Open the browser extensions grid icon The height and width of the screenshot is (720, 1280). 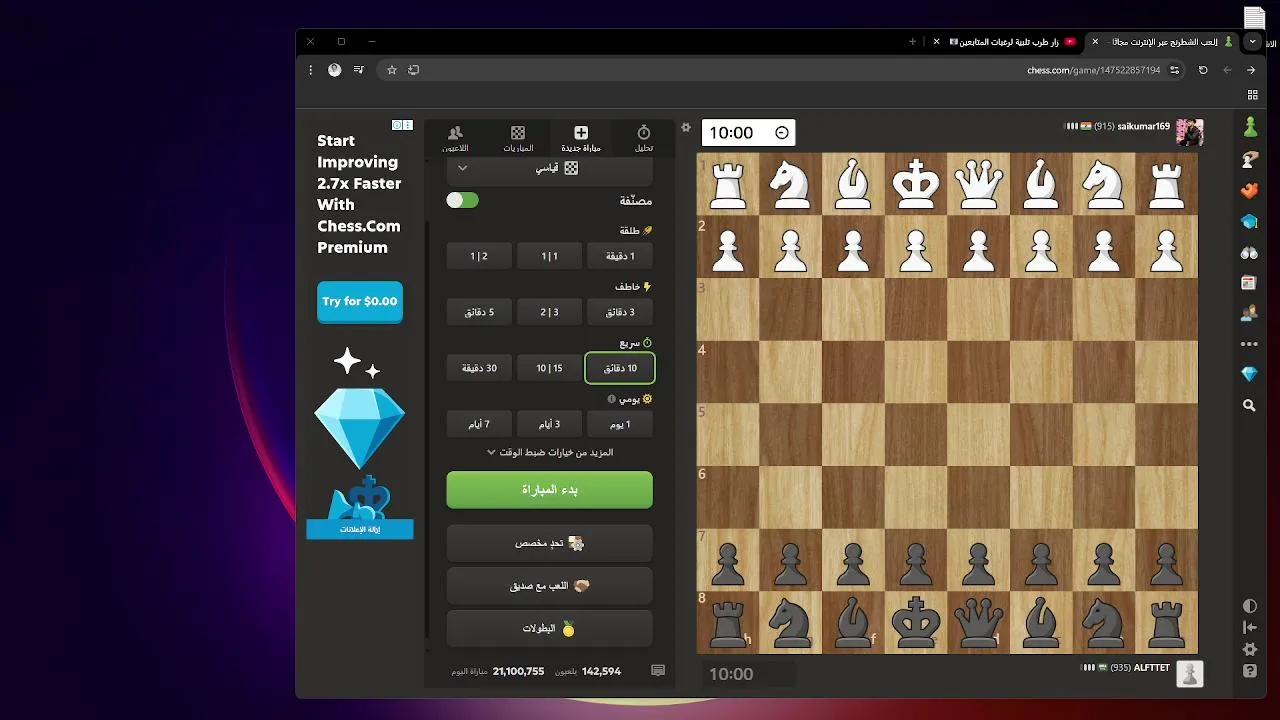tap(1252, 95)
